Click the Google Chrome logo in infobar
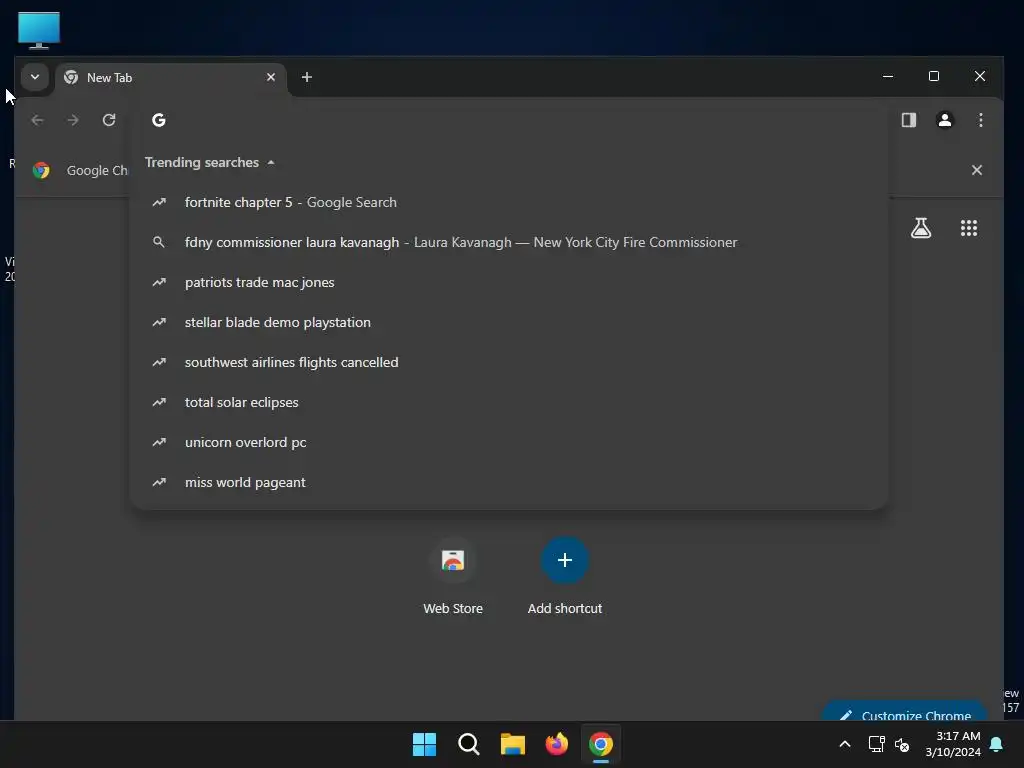This screenshot has height=768, width=1024. click(x=41, y=170)
